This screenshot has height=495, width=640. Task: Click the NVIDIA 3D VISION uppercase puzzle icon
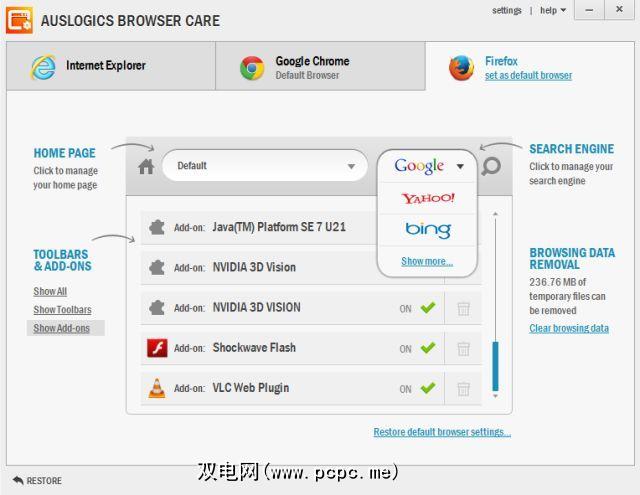click(157, 308)
